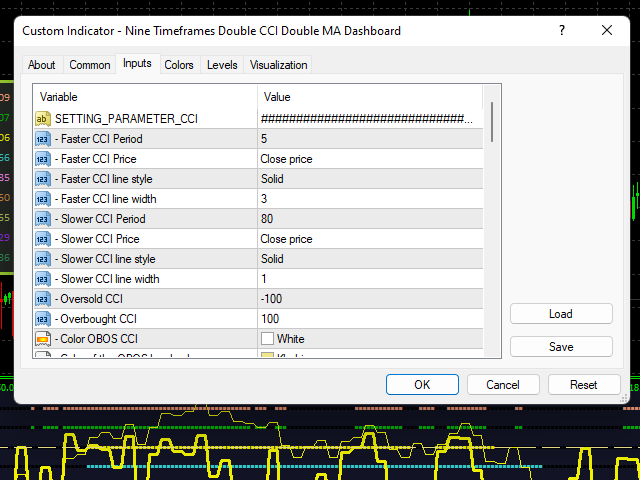This screenshot has height=480, width=640.
Task: Click the icon beside SETTING_PARAMETER_CCI
Action: click(43, 119)
